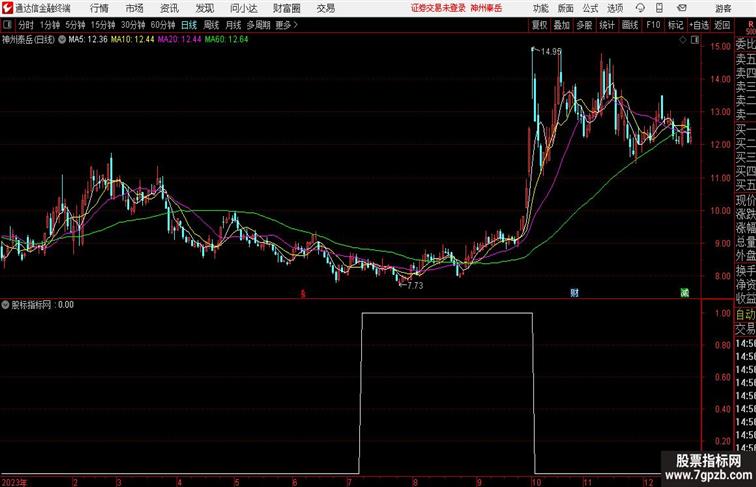Open the 选项 menu
756x487 pixels.
coord(615,8)
